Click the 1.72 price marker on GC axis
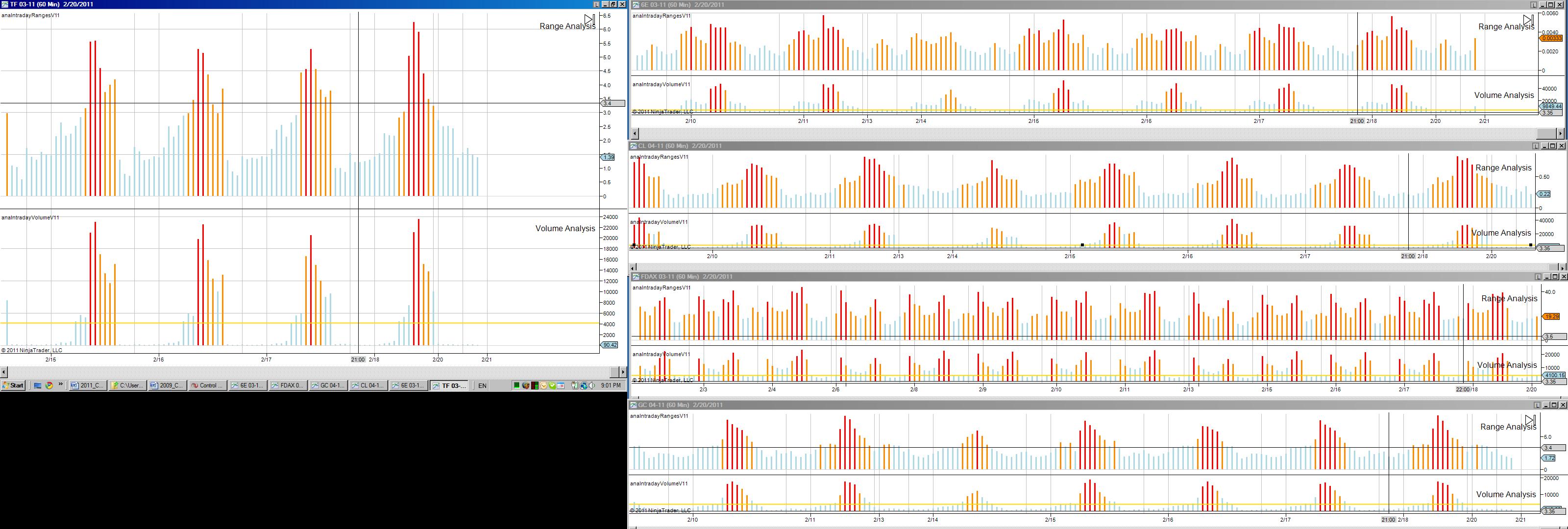The height and width of the screenshot is (529, 1568). coord(1548,458)
